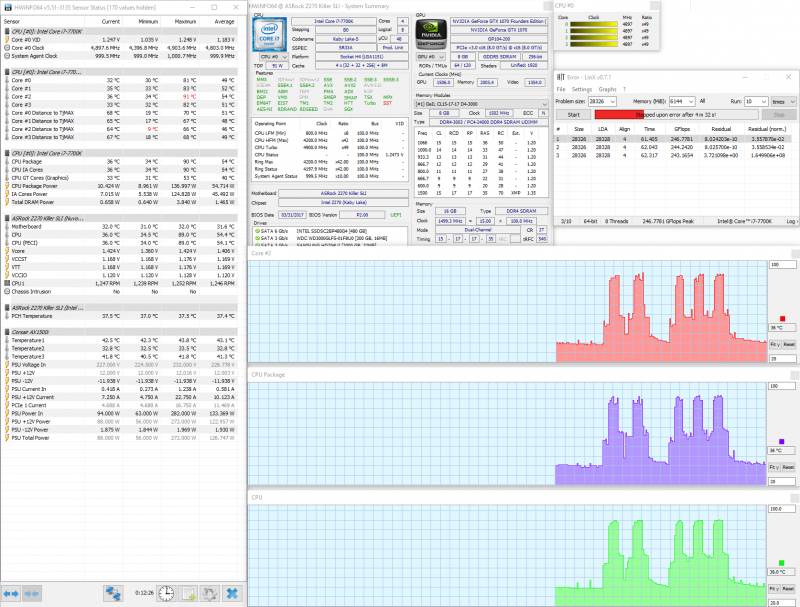The image size is (800, 607).
Task: Select LinX result row 2 with 62.043 time
Action: 673,147
